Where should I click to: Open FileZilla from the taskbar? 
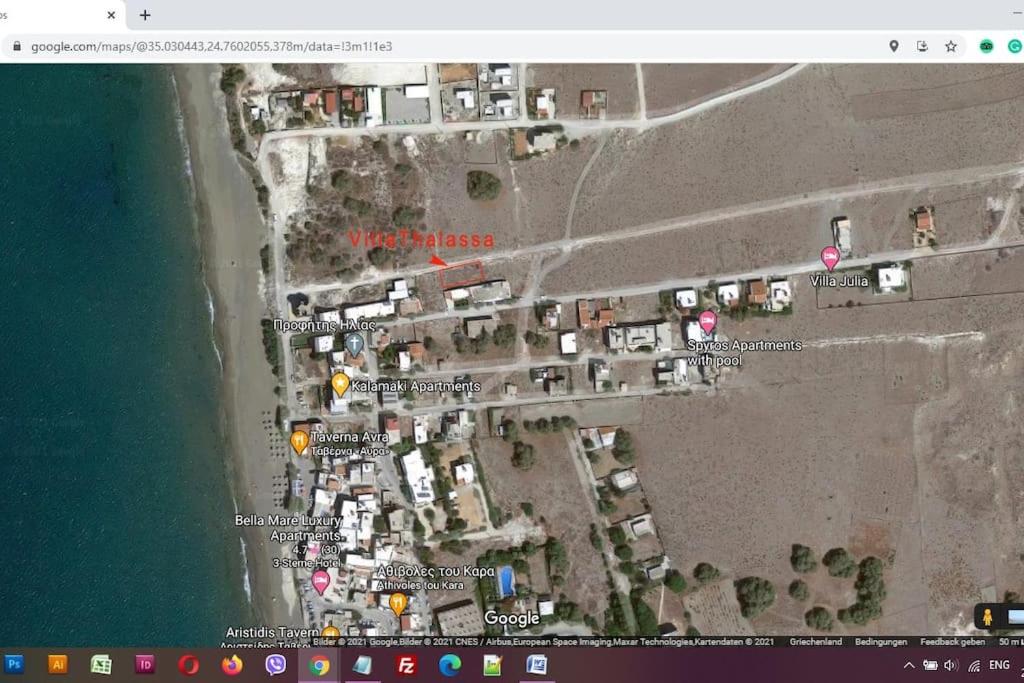pyautogui.click(x=406, y=665)
